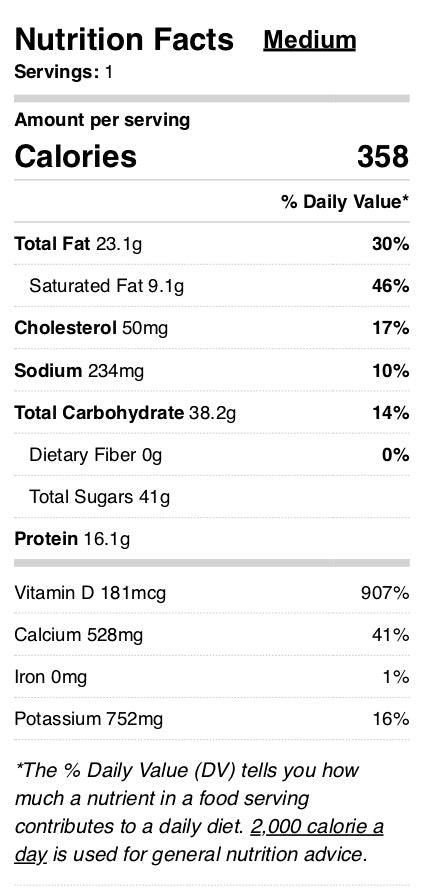The height and width of the screenshot is (888, 423).
Task: Click the Servings: 1 label
Action: pos(63,72)
